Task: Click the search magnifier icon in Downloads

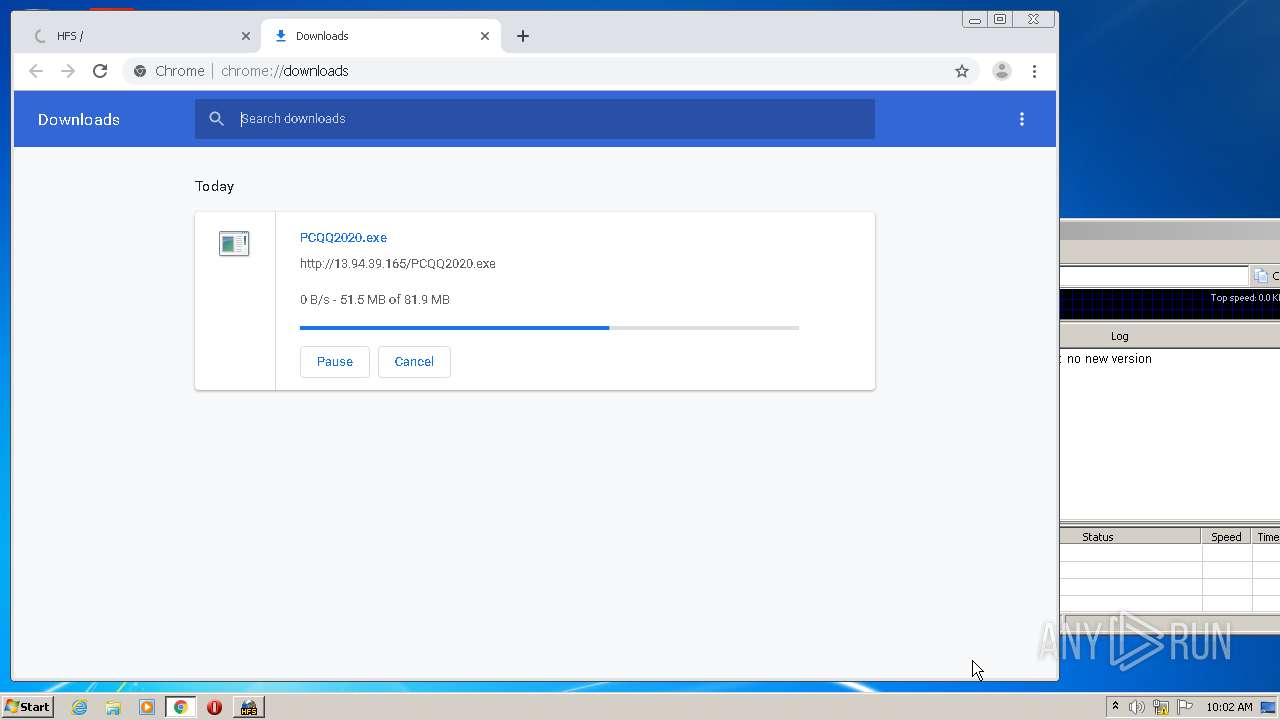Action: 216,119
